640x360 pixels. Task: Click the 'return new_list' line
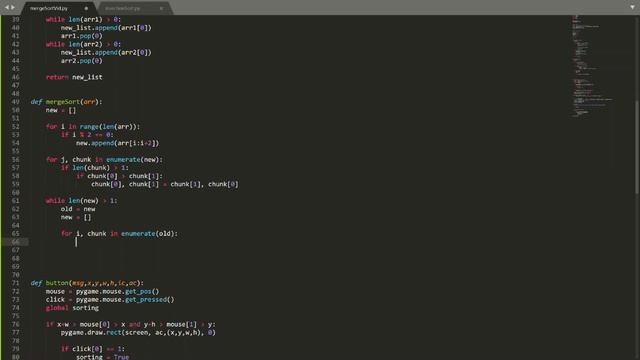point(74,77)
